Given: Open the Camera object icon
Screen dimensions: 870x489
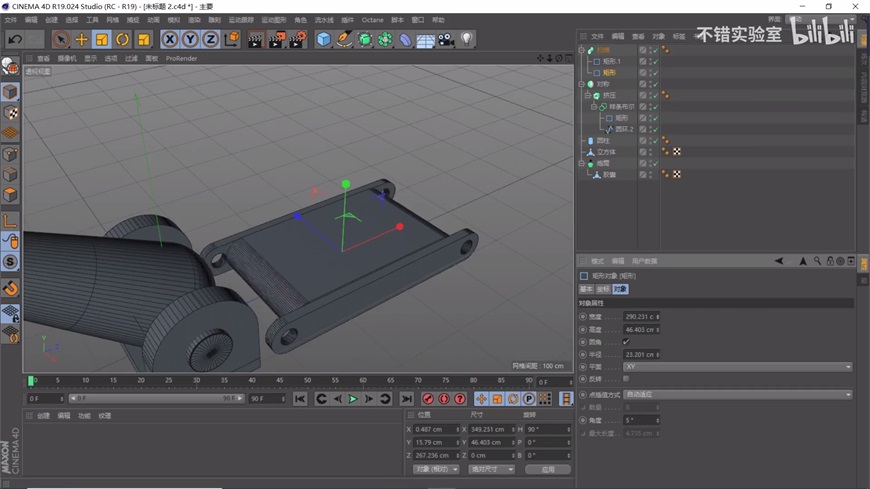Looking at the screenshot, I should tap(446, 40).
